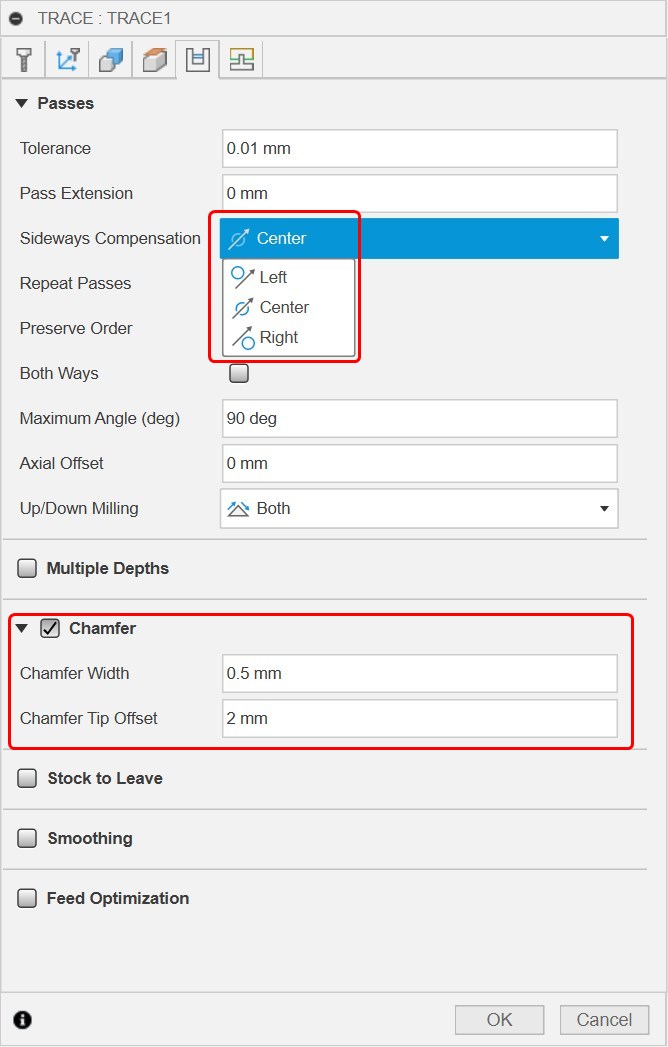Screen dimensions: 668x1047
Task: Open the Heights tab icon
Action: coord(154,60)
